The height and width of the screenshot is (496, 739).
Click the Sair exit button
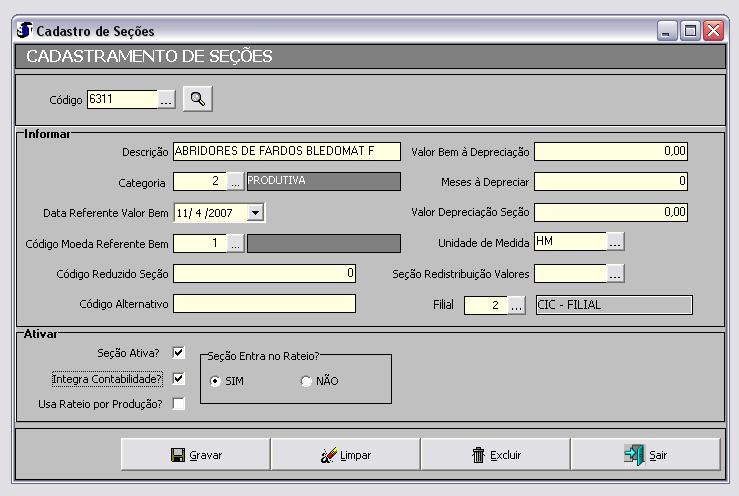click(x=645, y=455)
